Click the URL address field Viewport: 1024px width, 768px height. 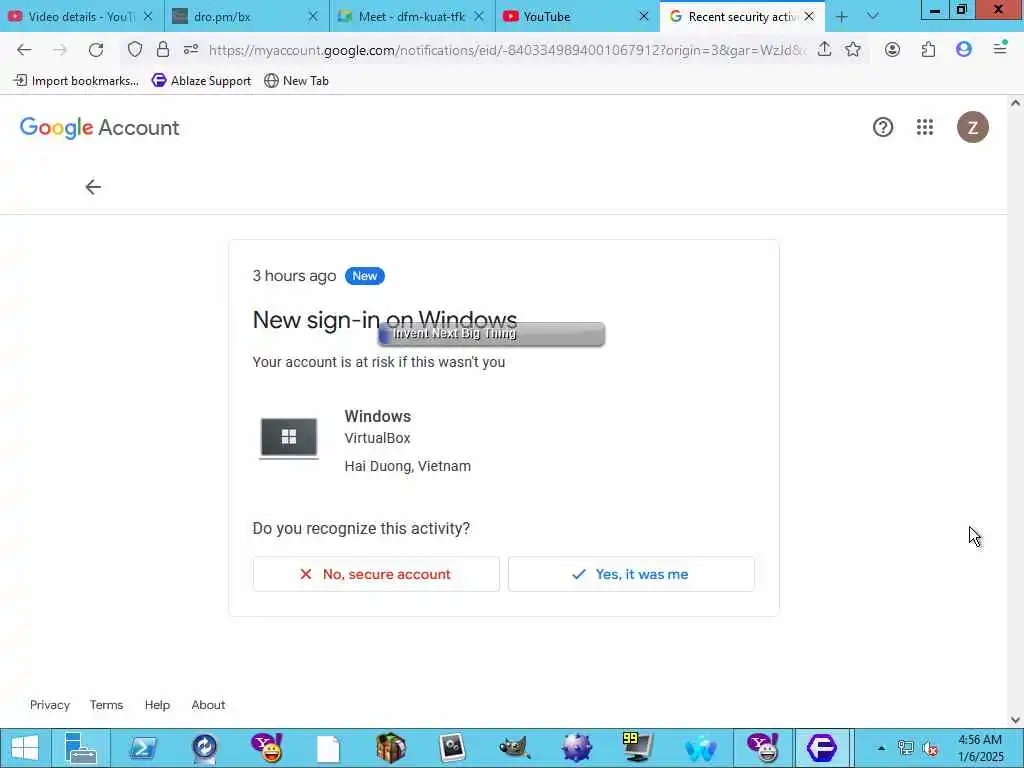(x=506, y=50)
